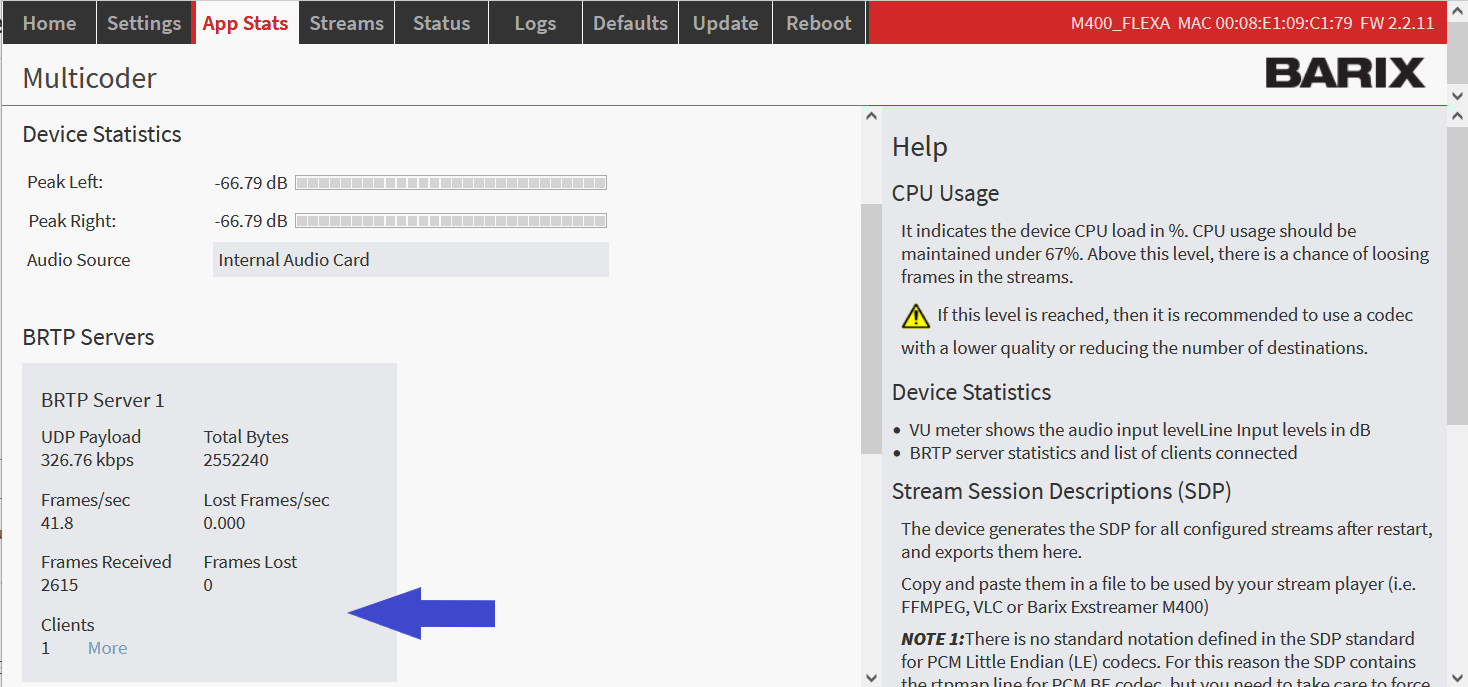Screen dimensions: 1468x687
Task: Open the Update tab
Action: [x=725, y=23]
